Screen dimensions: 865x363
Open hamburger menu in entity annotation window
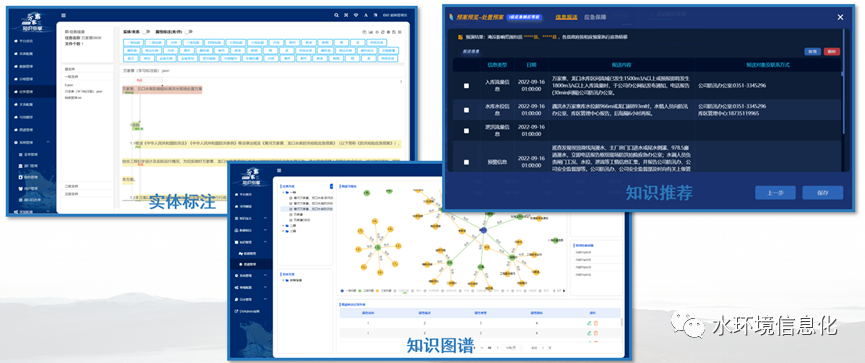coord(64,15)
